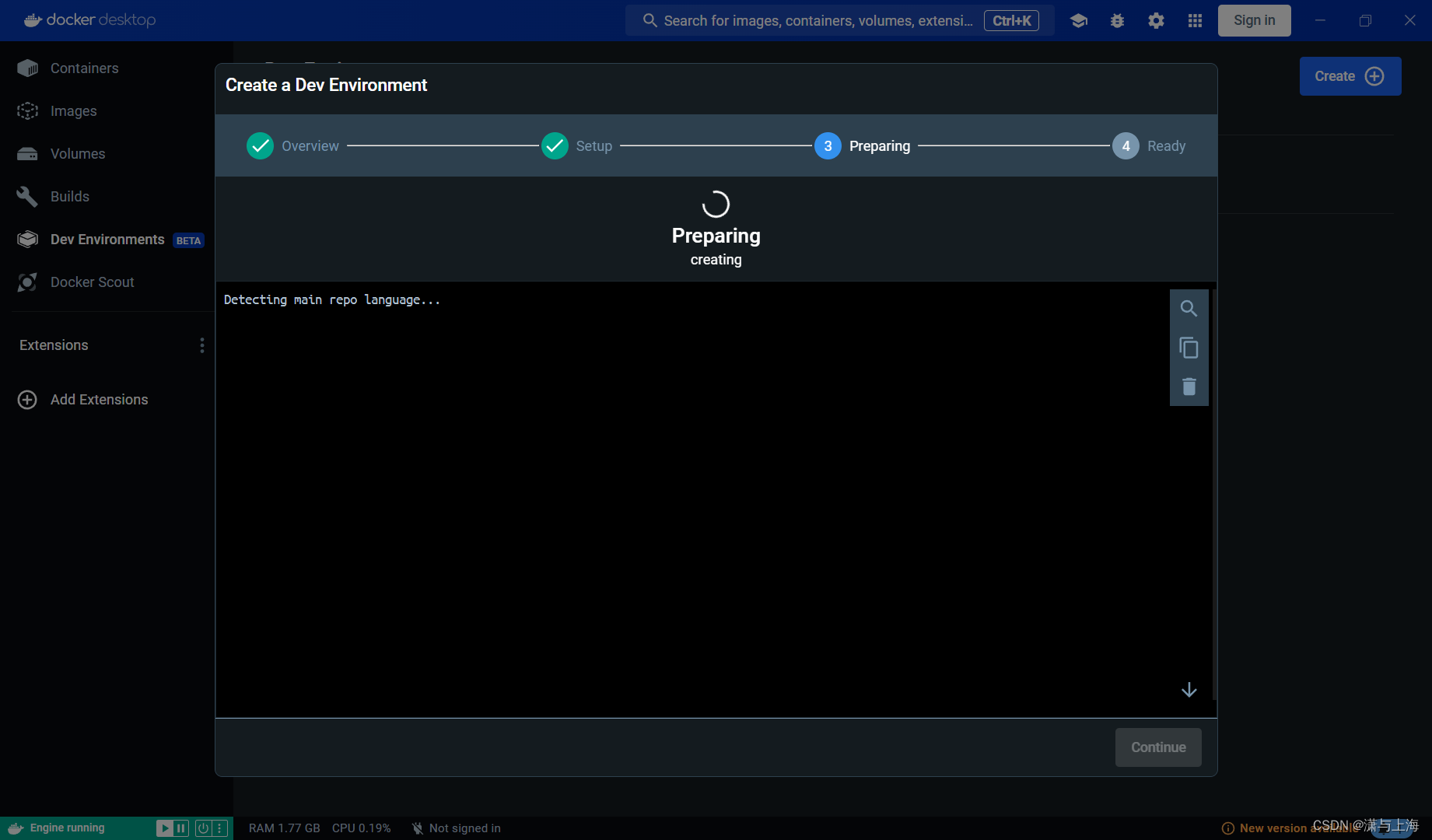Click the Extensions heading
1432x840 pixels.
click(54, 345)
